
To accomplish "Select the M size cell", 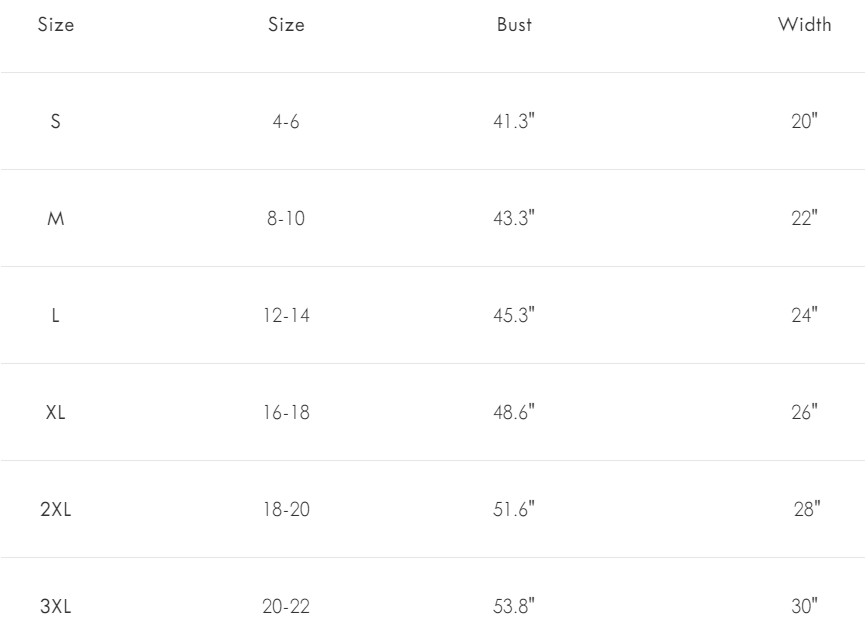I will coord(56,218).
